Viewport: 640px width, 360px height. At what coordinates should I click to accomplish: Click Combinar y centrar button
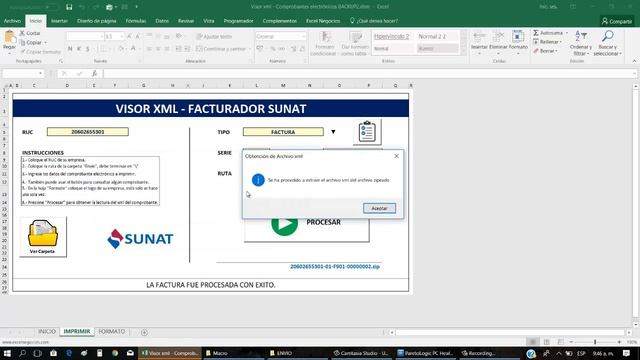point(221,49)
